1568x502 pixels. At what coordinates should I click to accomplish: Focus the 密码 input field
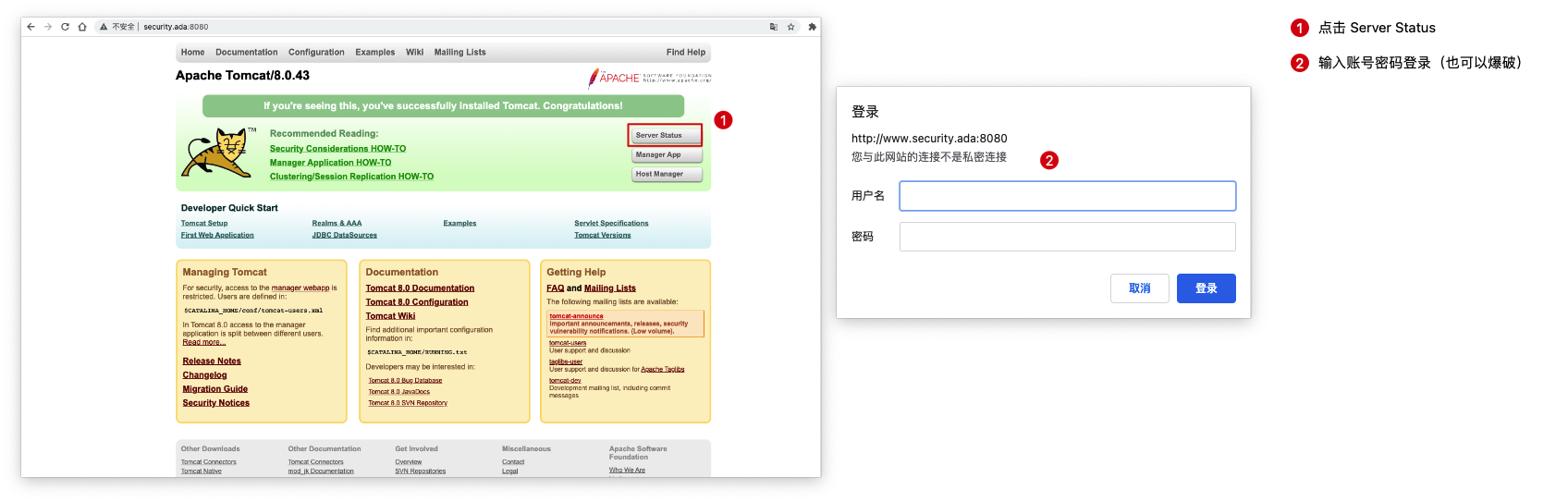1068,237
